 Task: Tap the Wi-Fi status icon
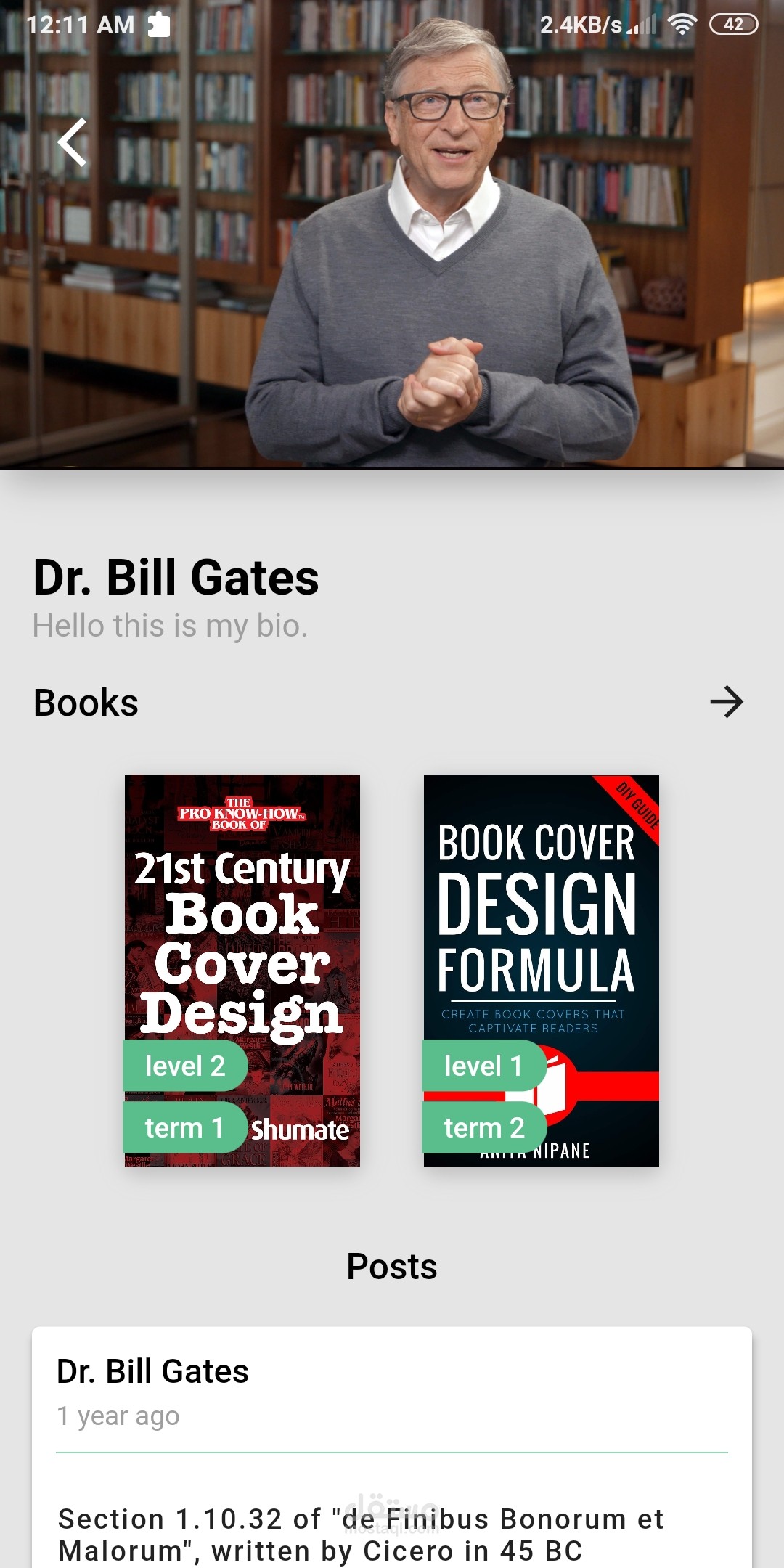[682, 25]
